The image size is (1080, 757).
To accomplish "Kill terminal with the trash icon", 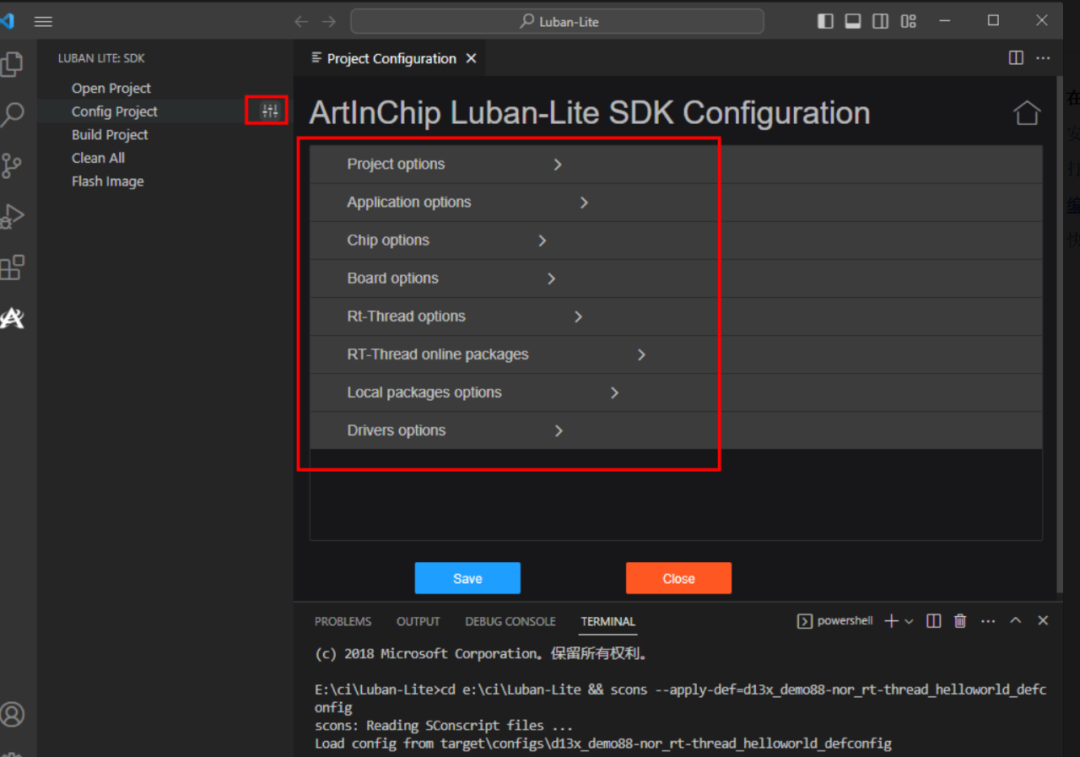I will [x=960, y=621].
